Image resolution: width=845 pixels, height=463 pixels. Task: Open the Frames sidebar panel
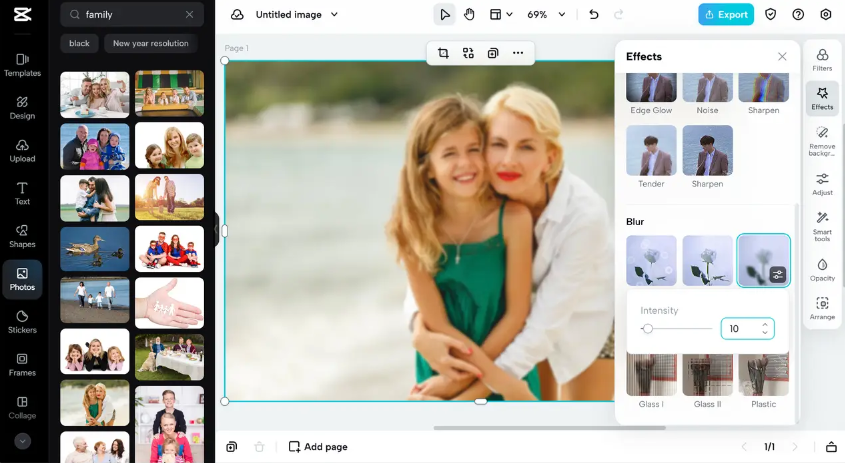pos(22,365)
